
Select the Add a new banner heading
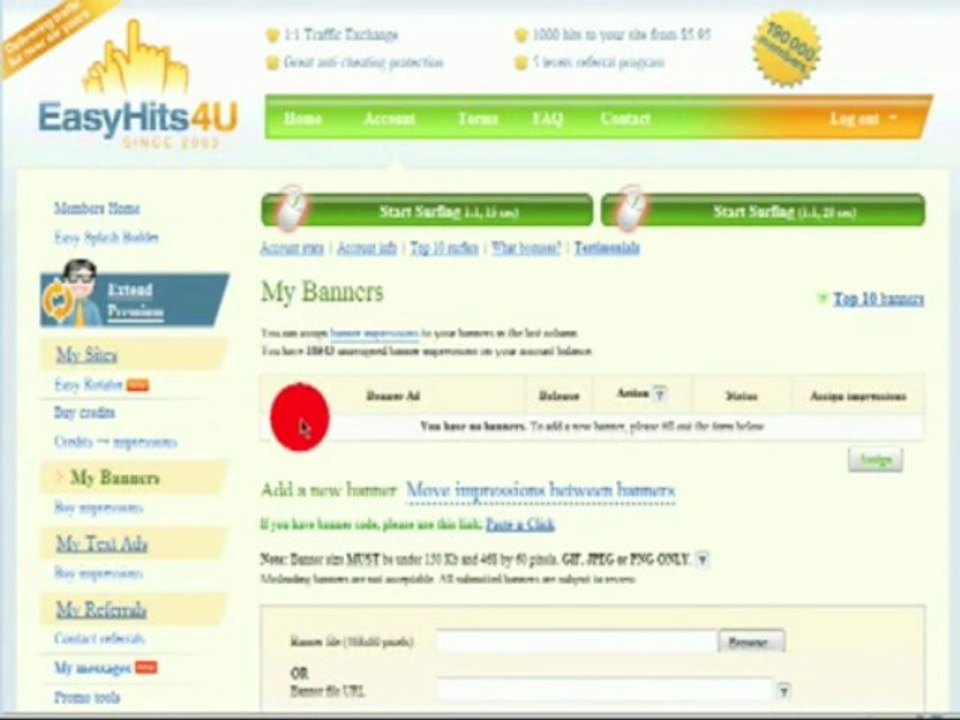coord(329,490)
